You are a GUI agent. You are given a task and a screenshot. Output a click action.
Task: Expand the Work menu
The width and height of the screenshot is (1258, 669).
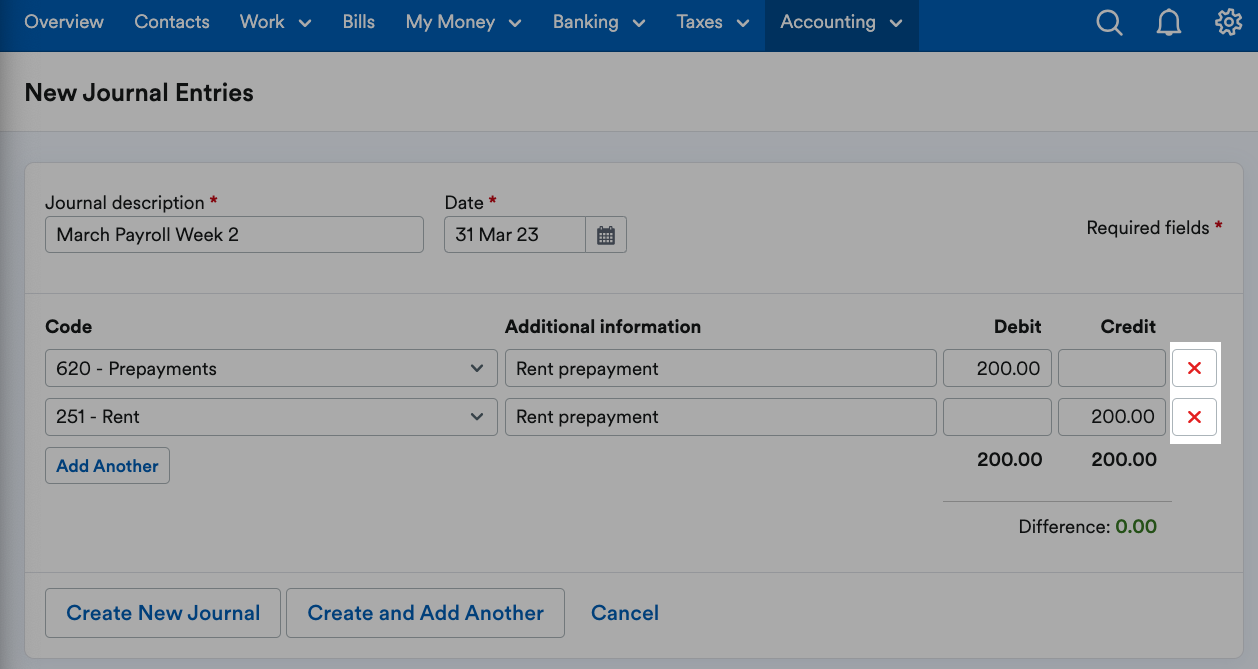pyautogui.click(x=275, y=22)
